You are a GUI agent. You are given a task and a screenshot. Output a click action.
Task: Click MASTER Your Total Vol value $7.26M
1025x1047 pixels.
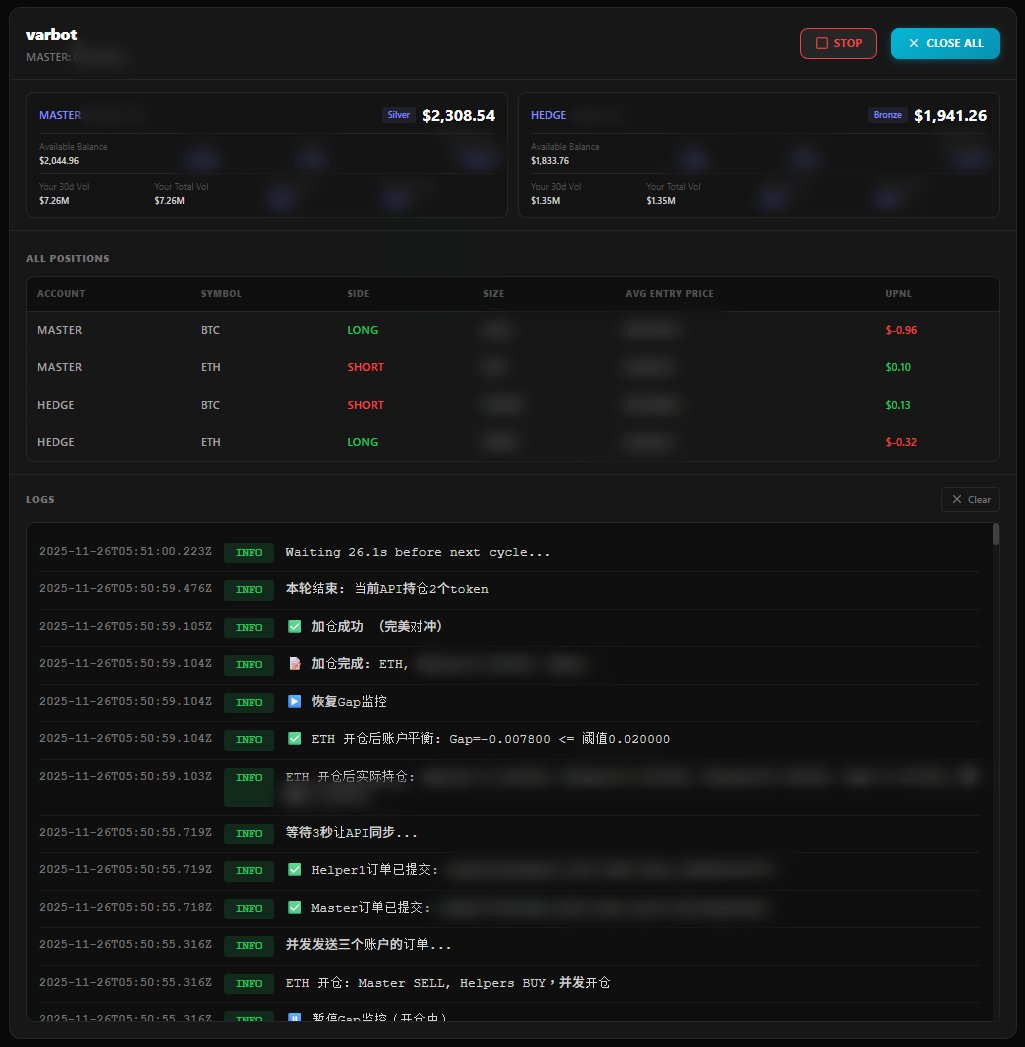(x=170, y=201)
